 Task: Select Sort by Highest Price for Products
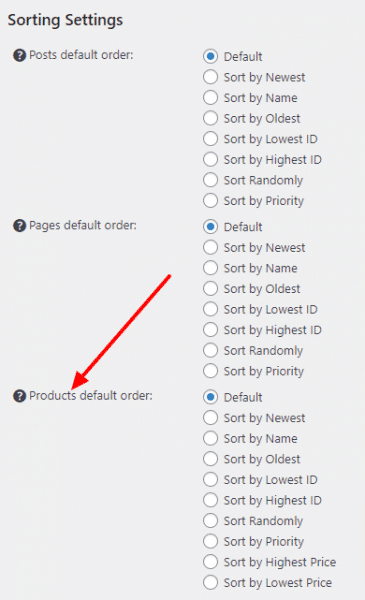pos(210,562)
